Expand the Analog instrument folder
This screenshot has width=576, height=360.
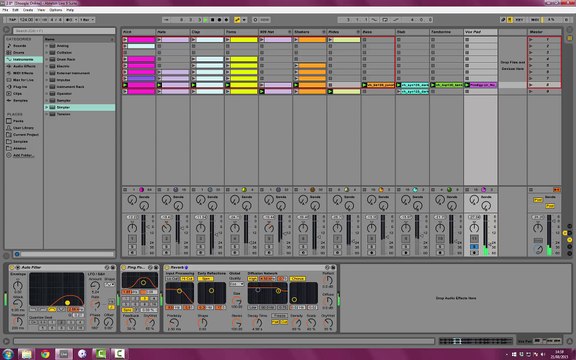(47, 46)
